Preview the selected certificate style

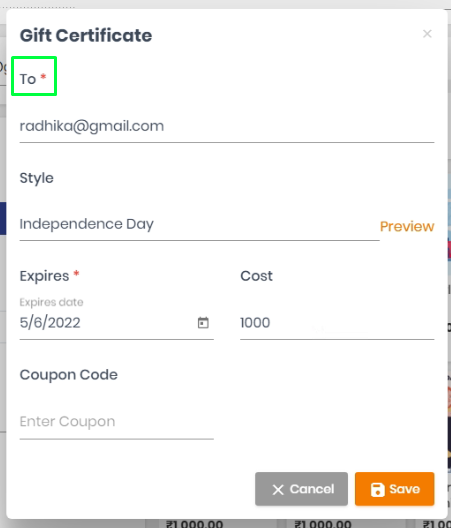point(407,226)
